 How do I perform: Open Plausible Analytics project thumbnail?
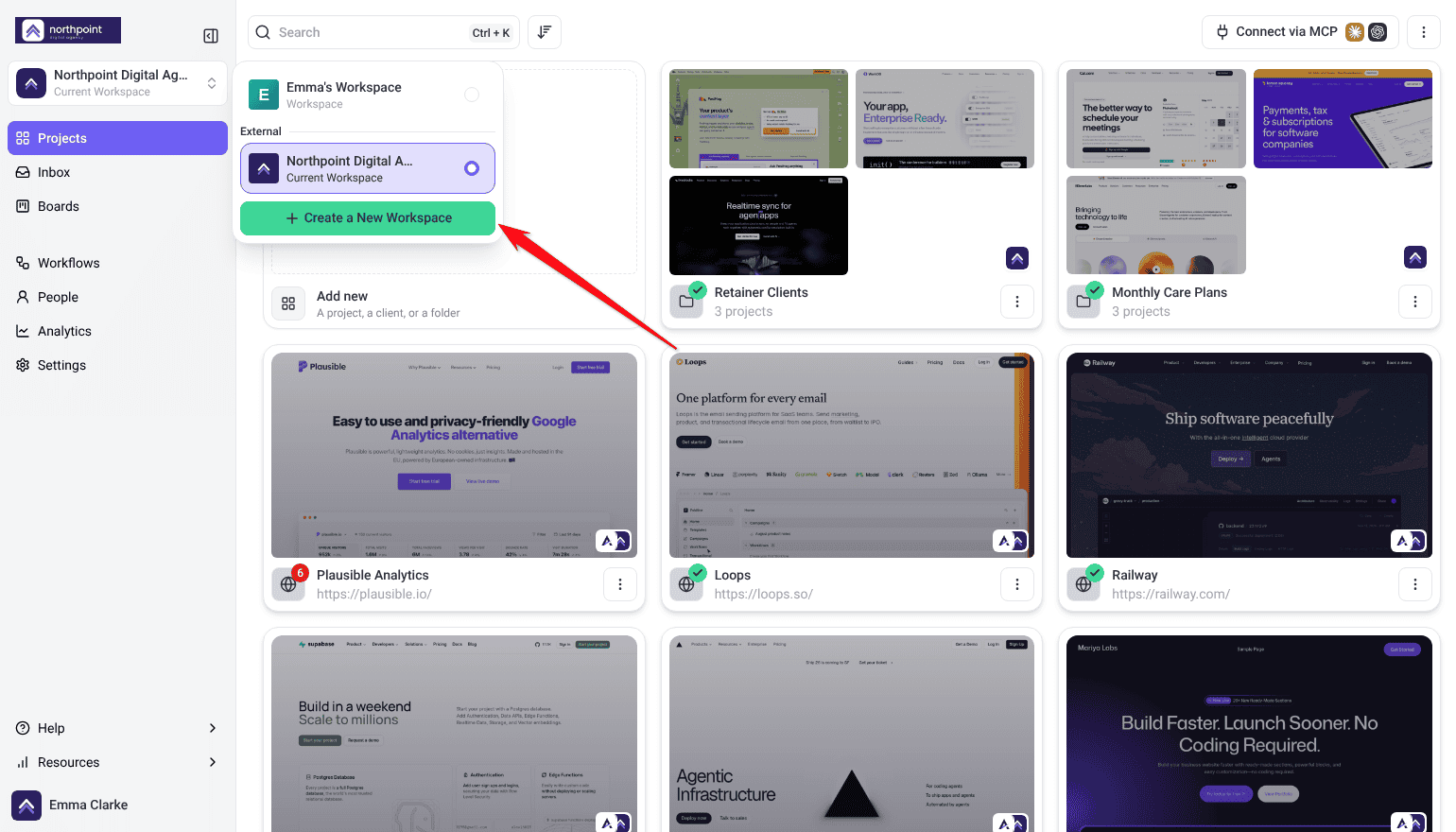(454, 455)
